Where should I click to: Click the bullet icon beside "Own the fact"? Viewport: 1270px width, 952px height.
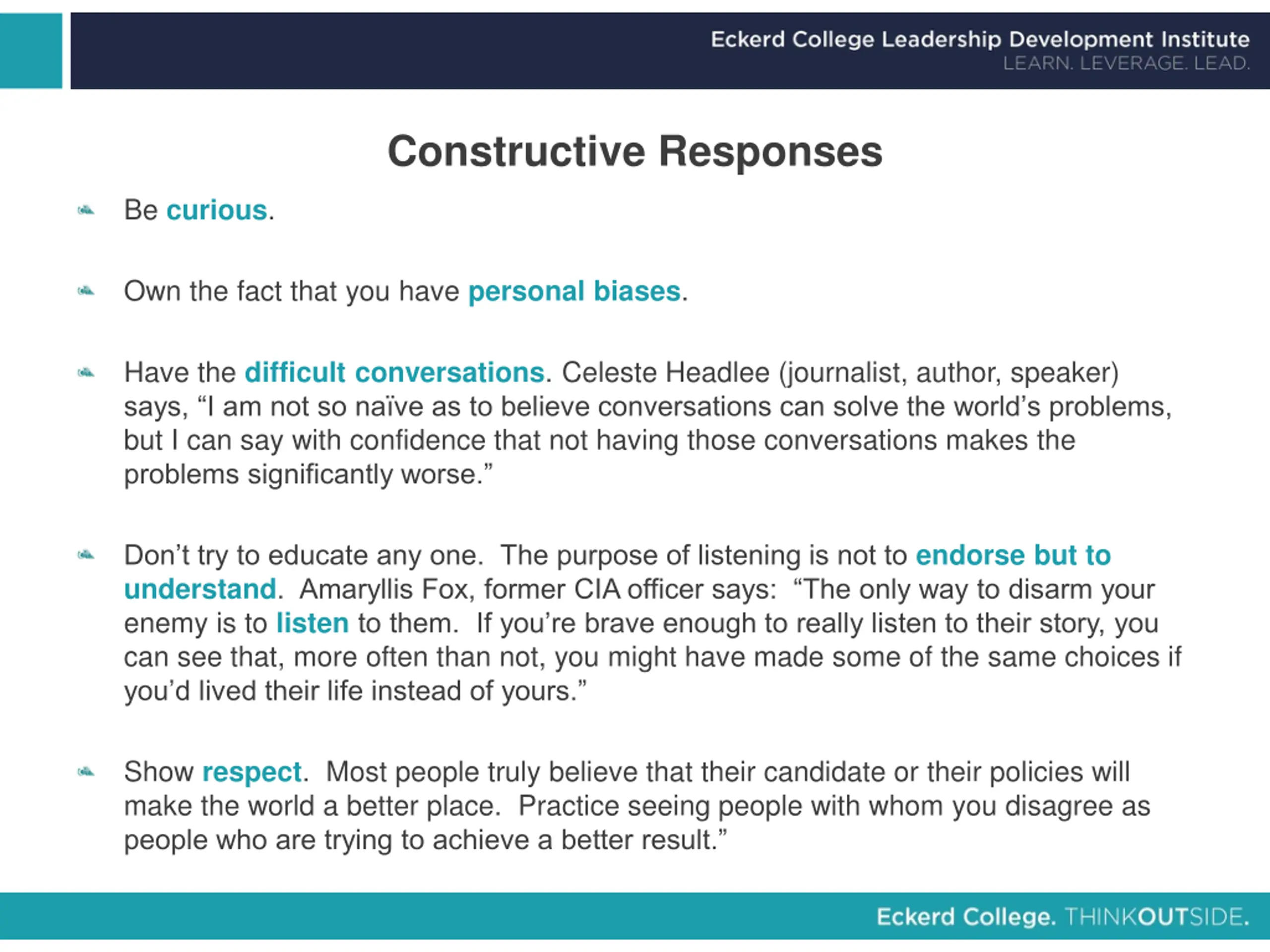click(85, 292)
